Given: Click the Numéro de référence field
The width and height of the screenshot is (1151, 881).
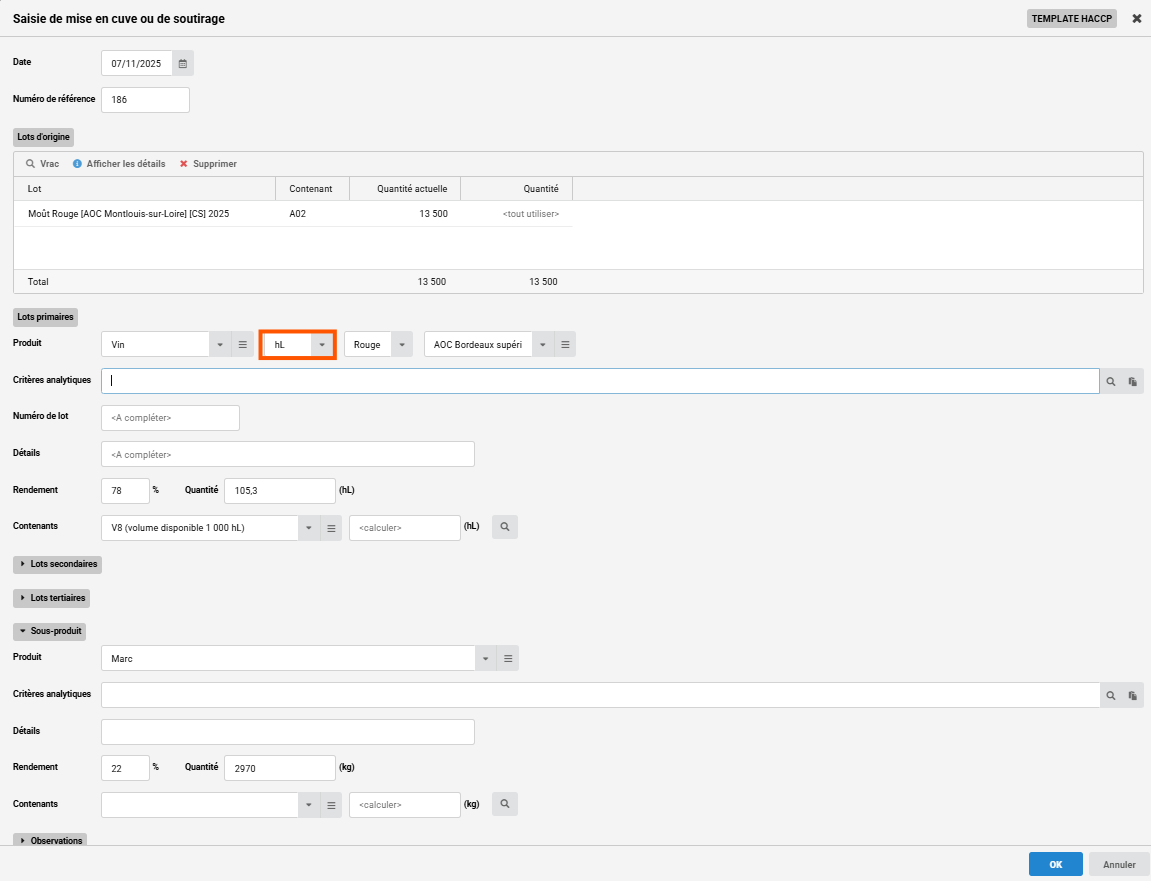Looking at the screenshot, I should (x=145, y=100).
